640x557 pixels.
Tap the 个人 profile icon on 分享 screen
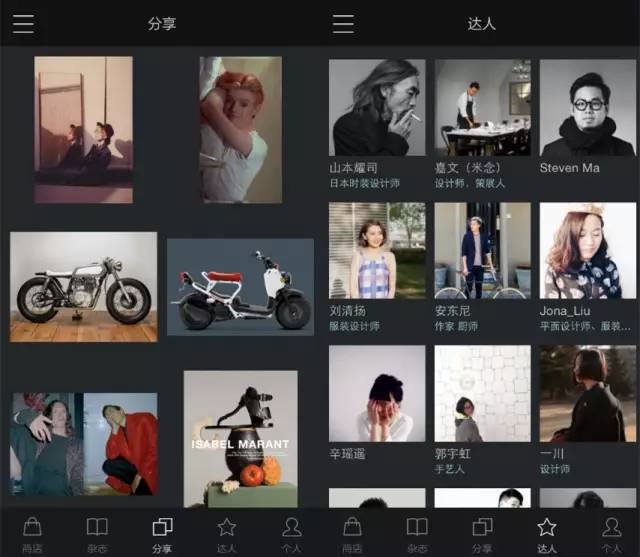(x=291, y=532)
